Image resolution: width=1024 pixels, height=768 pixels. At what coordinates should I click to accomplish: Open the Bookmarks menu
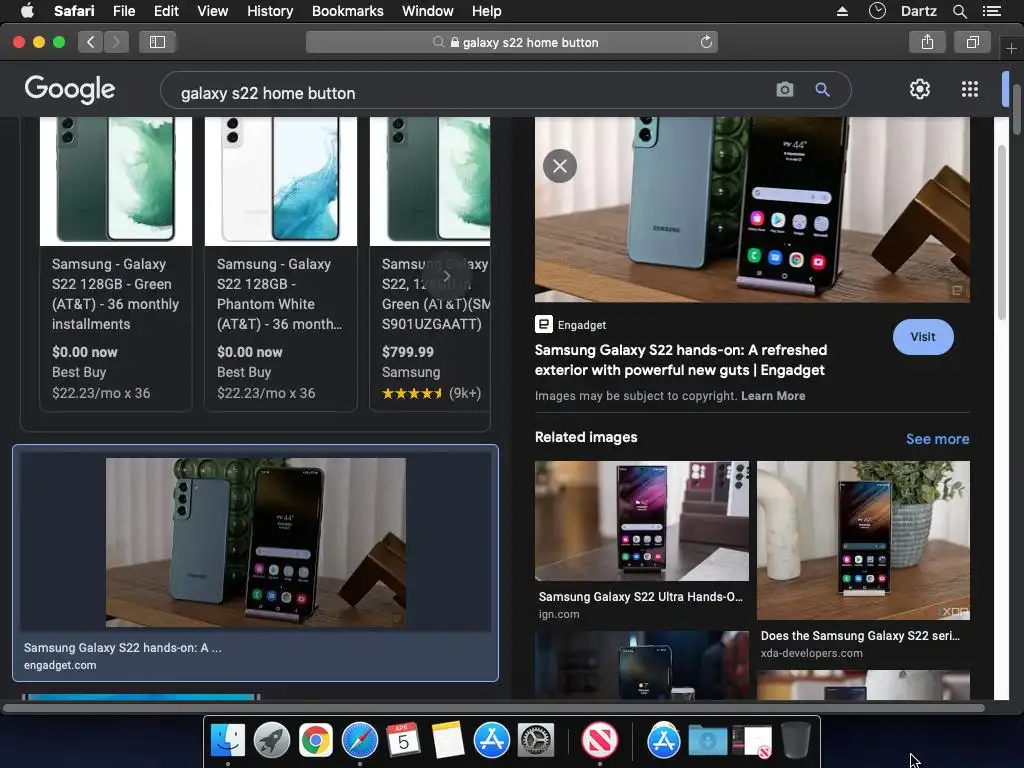pyautogui.click(x=347, y=11)
